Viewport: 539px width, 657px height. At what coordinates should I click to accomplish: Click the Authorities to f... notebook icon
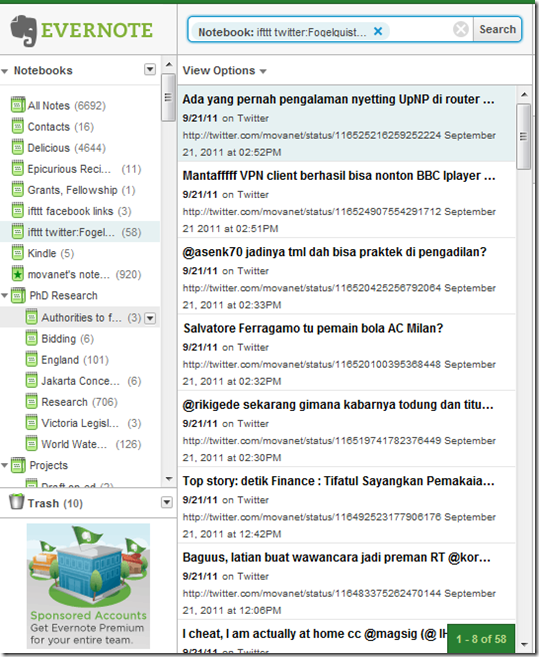(x=31, y=317)
